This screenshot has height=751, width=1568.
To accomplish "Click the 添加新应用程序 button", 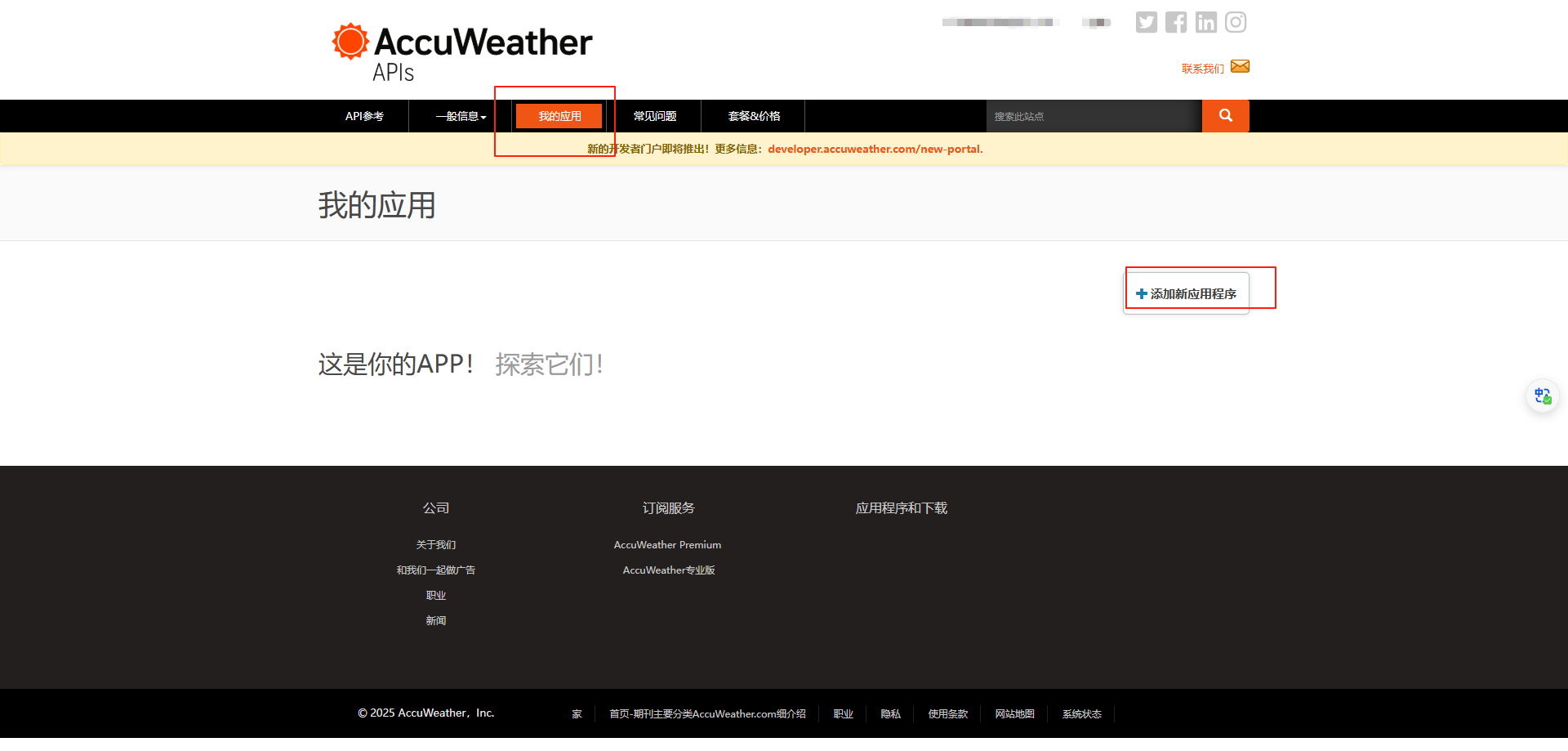I will 1186,293.
